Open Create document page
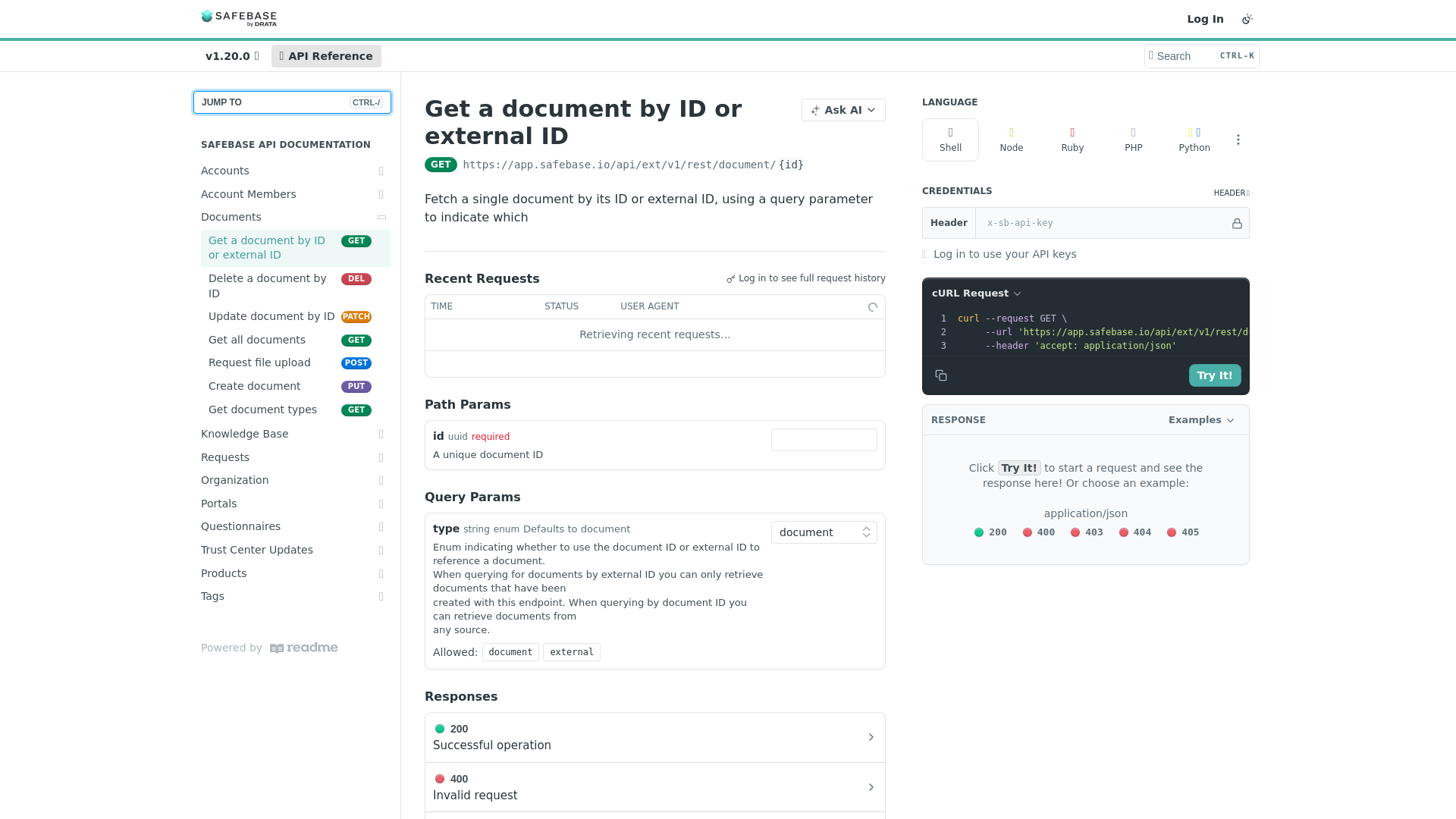 pyautogui.click(x=296, y=387)
